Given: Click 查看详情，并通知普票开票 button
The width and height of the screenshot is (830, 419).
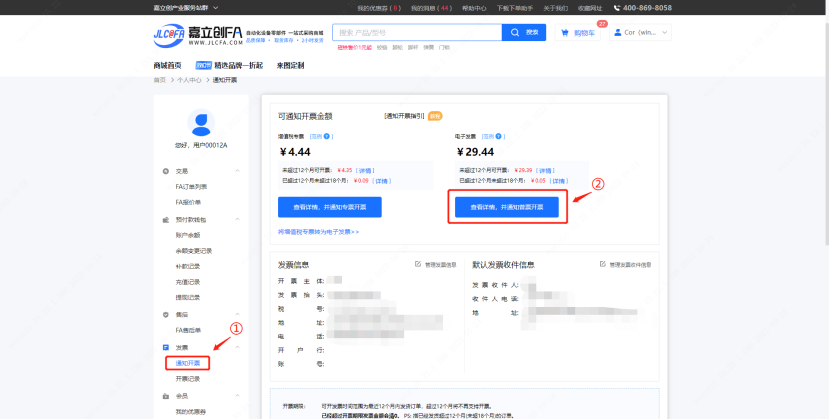Looking at the screenshot, I should click(x=507, y=207).
